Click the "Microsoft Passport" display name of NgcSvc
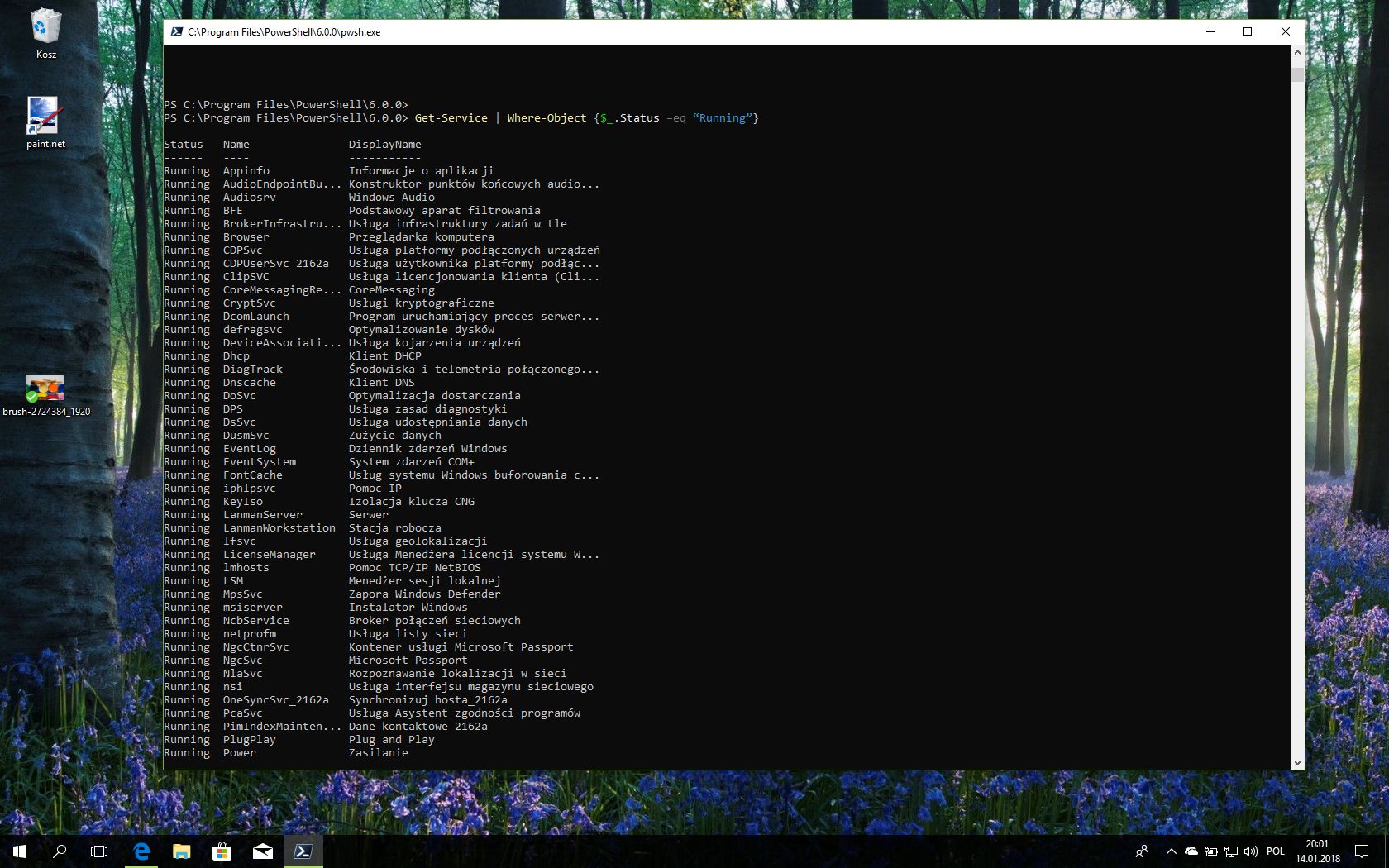 [x=408, y=661]
